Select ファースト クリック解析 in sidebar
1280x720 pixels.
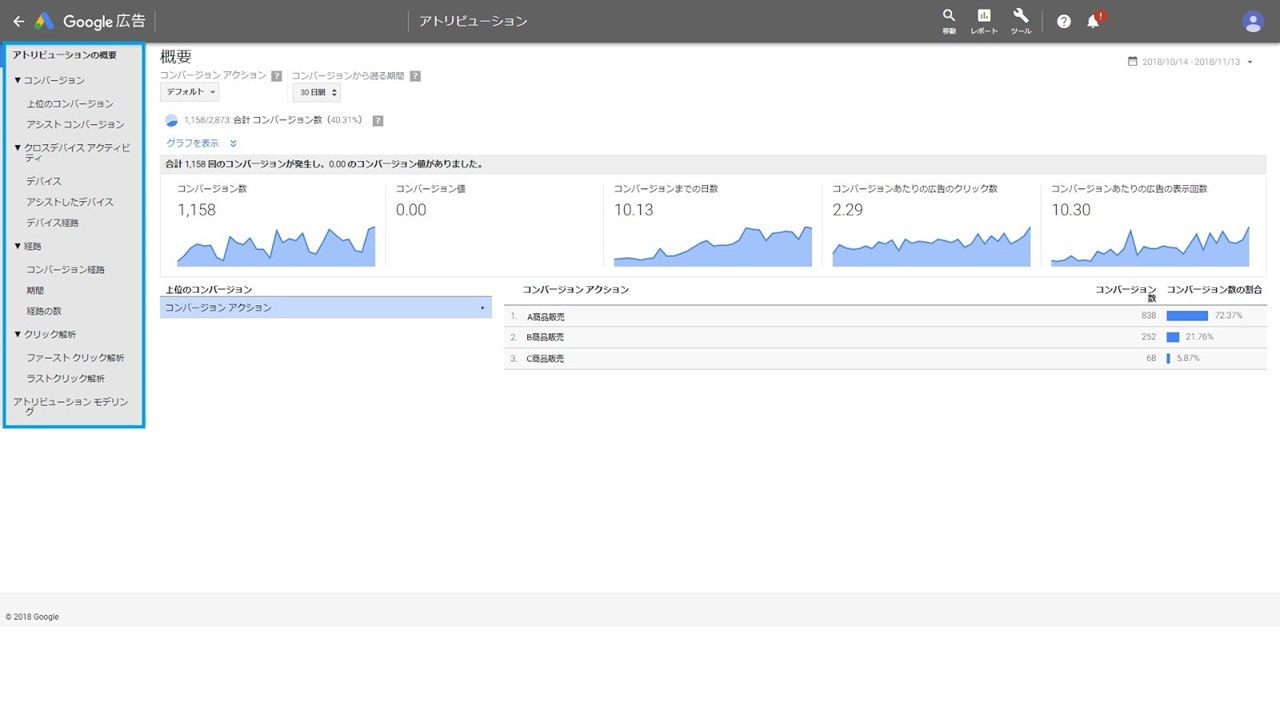(75, 358)
